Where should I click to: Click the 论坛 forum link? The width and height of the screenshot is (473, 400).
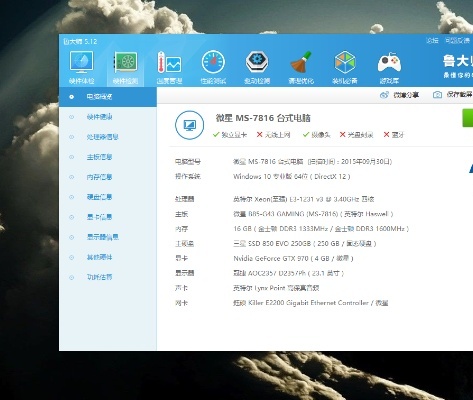[432, 41]
